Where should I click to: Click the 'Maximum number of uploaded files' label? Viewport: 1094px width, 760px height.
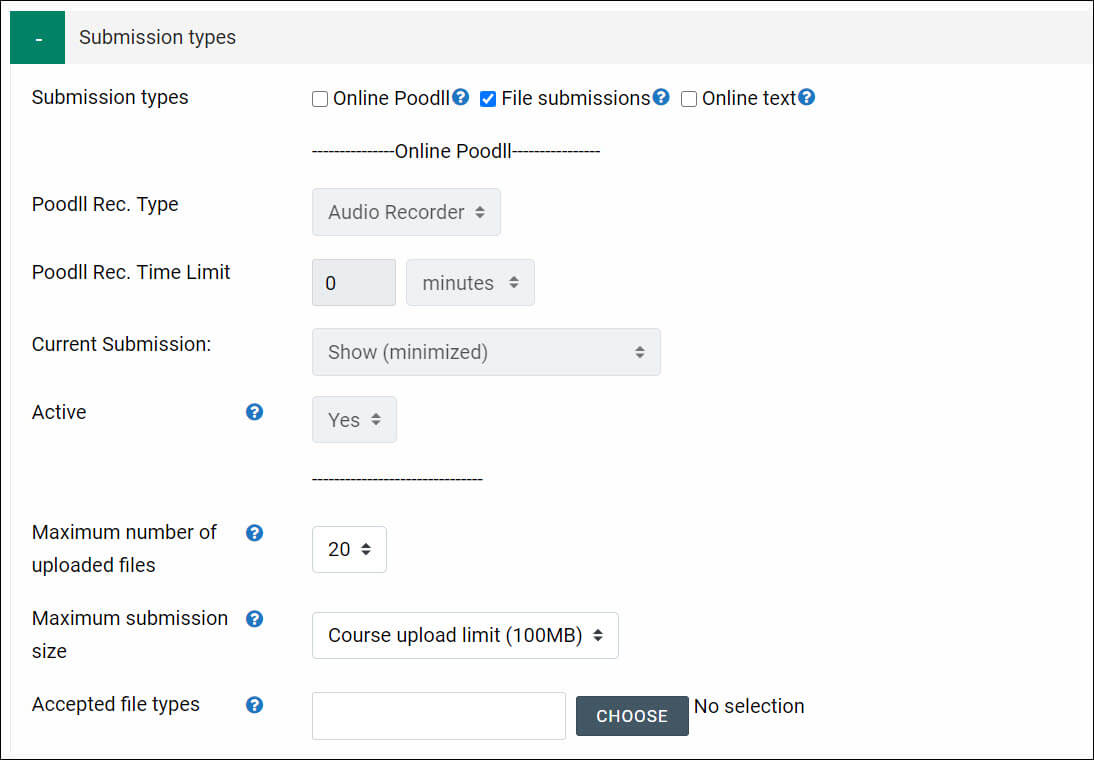pyautogui.click(x=124, y=549)
